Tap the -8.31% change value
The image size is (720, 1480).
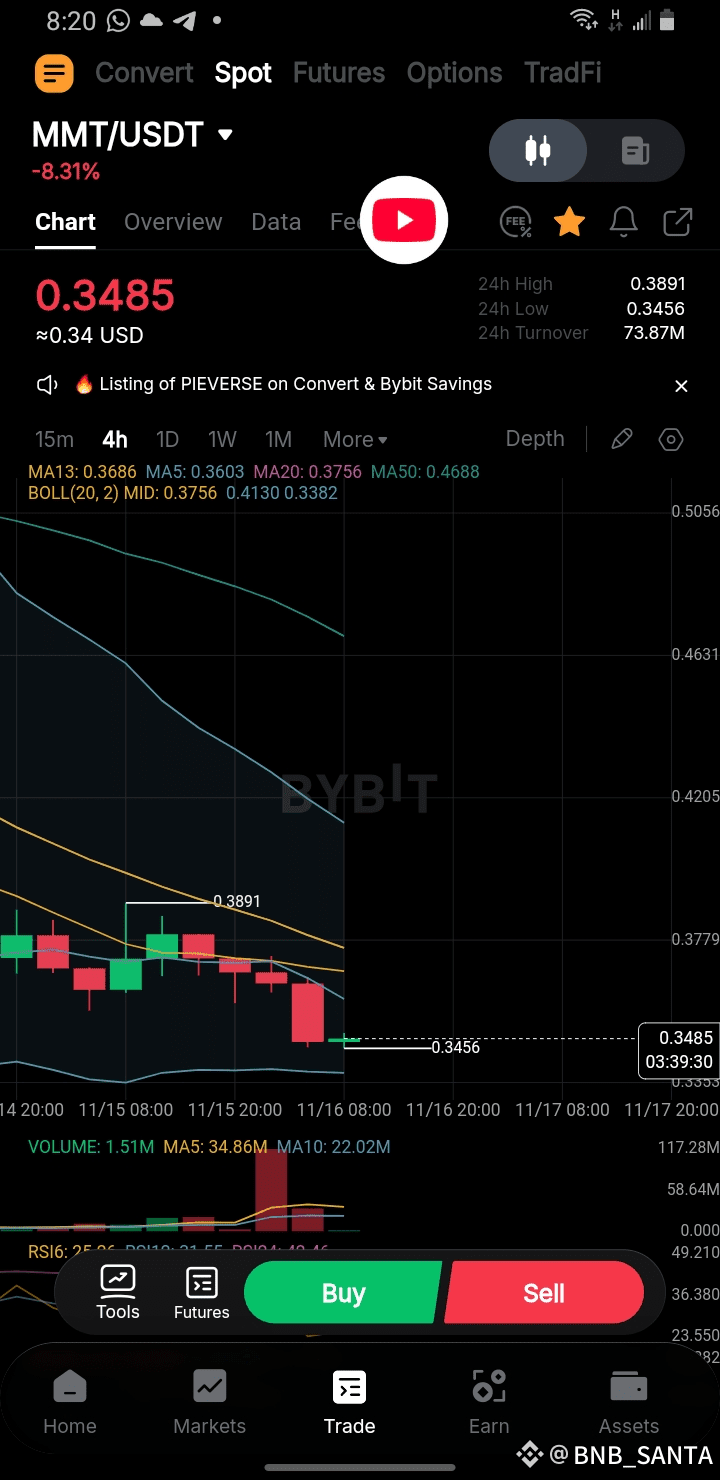tap(66, 172)
